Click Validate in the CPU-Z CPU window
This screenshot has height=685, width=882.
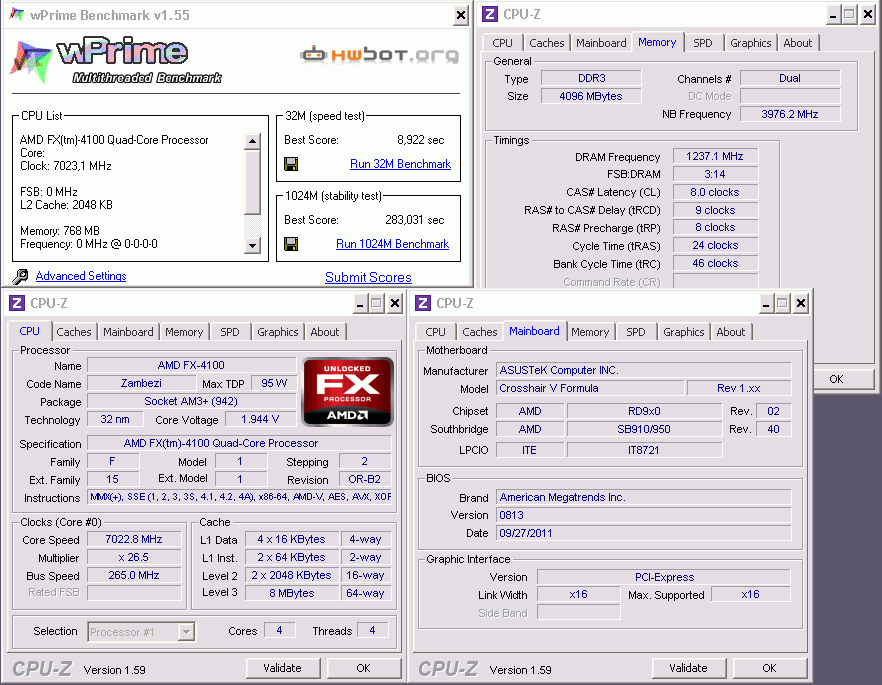tap(283, 668)
